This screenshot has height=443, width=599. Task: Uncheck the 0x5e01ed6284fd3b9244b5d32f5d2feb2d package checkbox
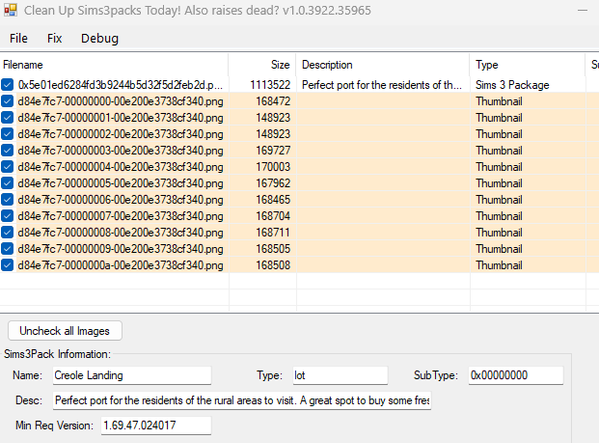7,85
